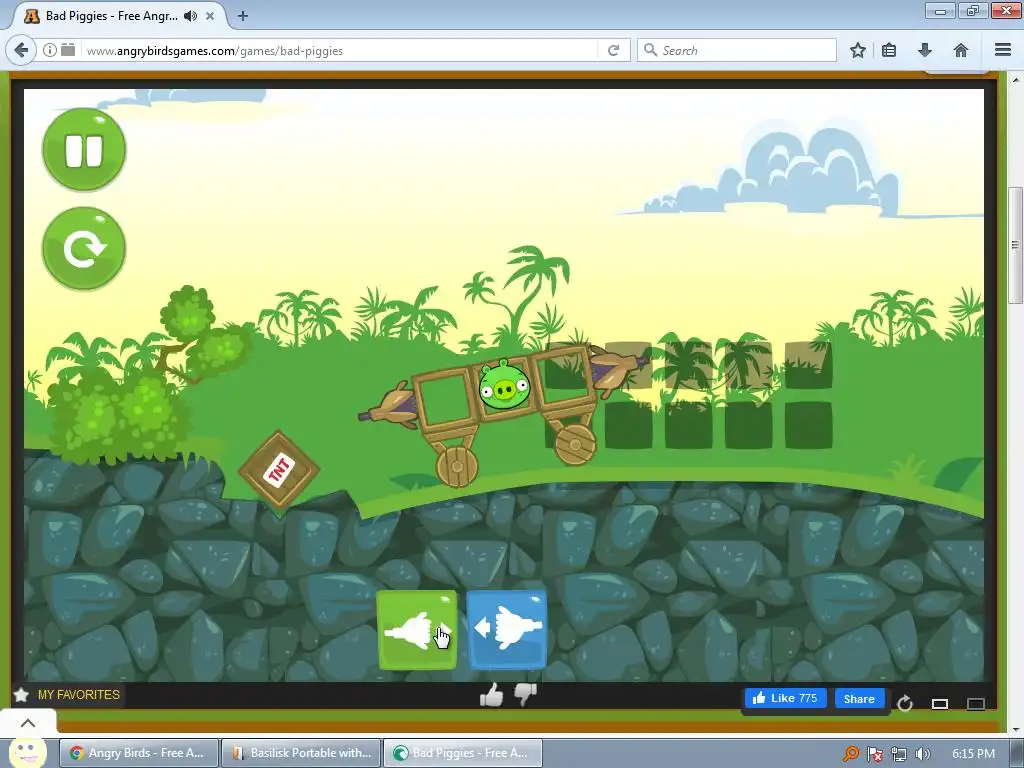Click the scrollbar down arrow

(1015, 729)
